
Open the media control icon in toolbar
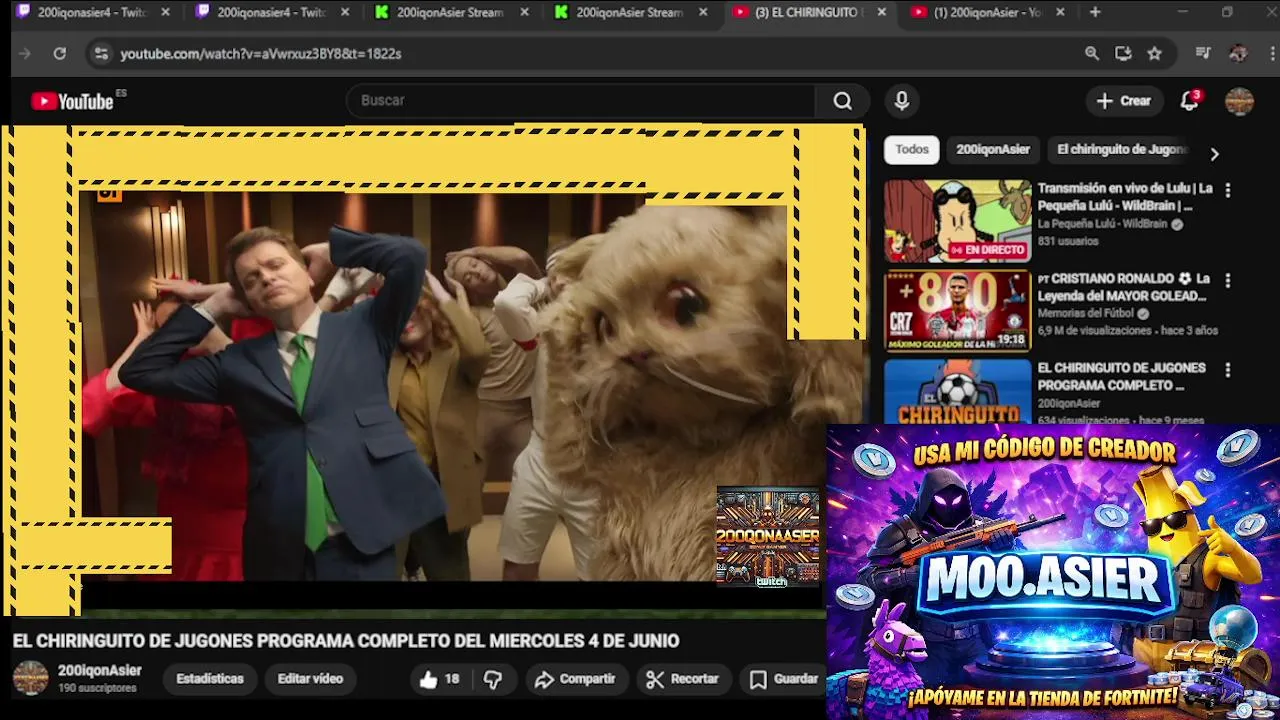(1203, 54)
